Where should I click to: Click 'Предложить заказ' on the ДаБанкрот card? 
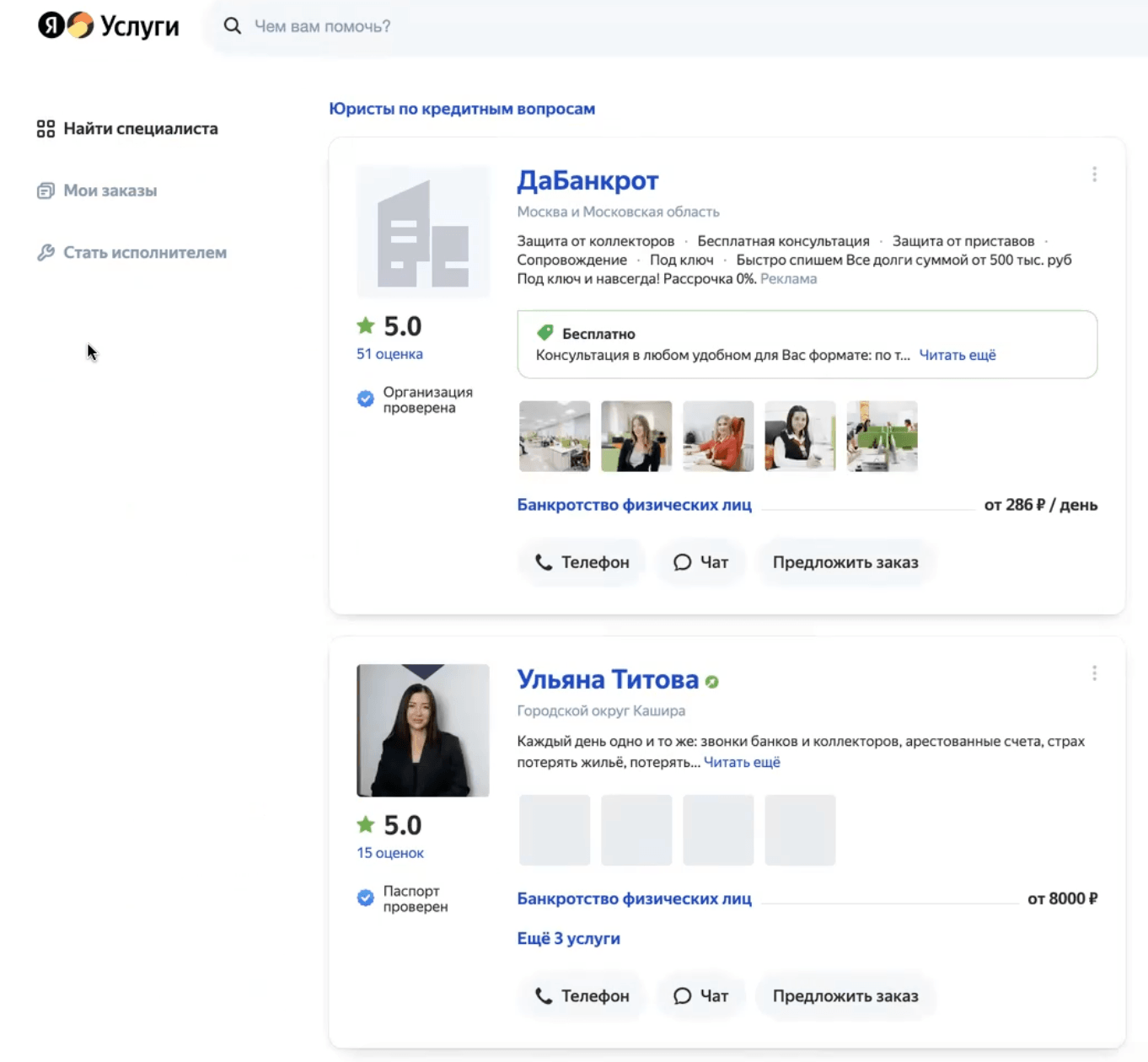[x=845, y=562]
